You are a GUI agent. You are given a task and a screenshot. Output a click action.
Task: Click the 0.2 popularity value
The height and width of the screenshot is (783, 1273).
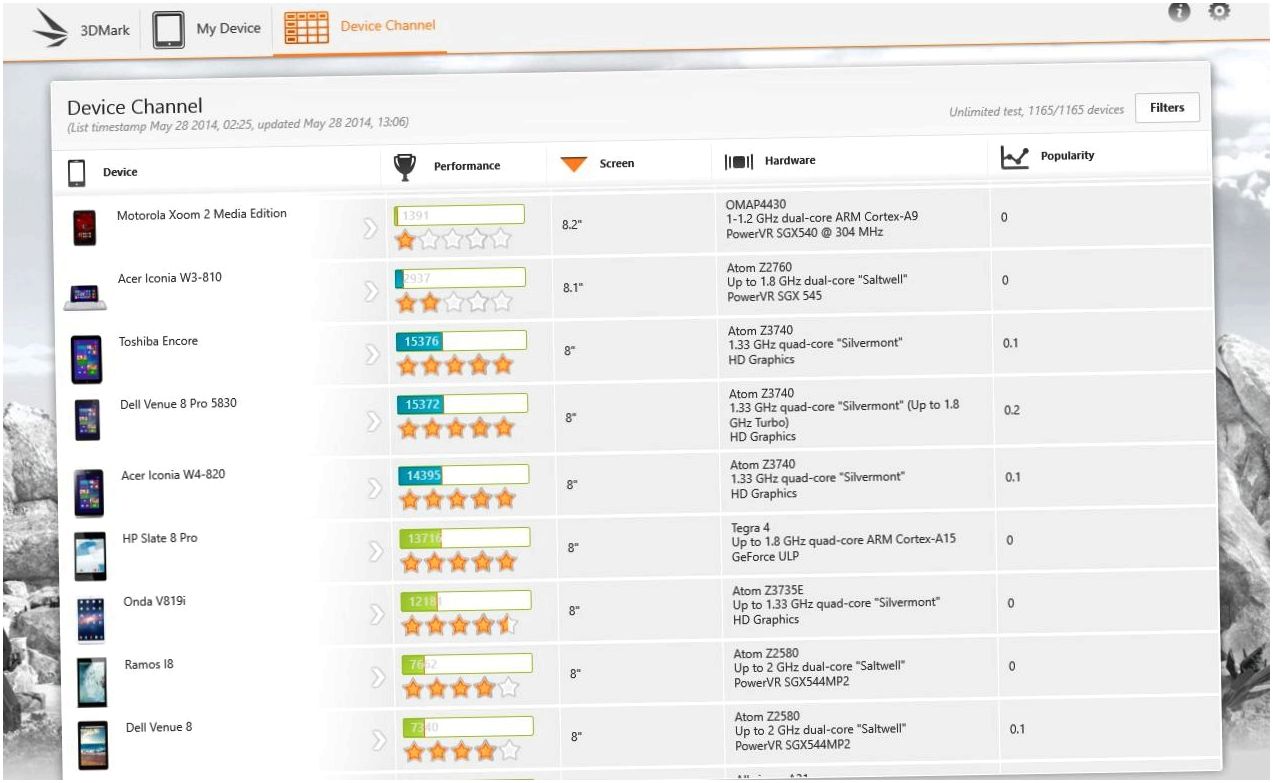click(1011, 411)
